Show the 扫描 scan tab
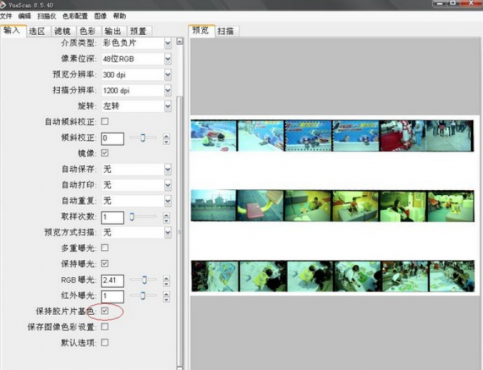Image resolution: width=483 pixels, height=370 pixels. 226,31
